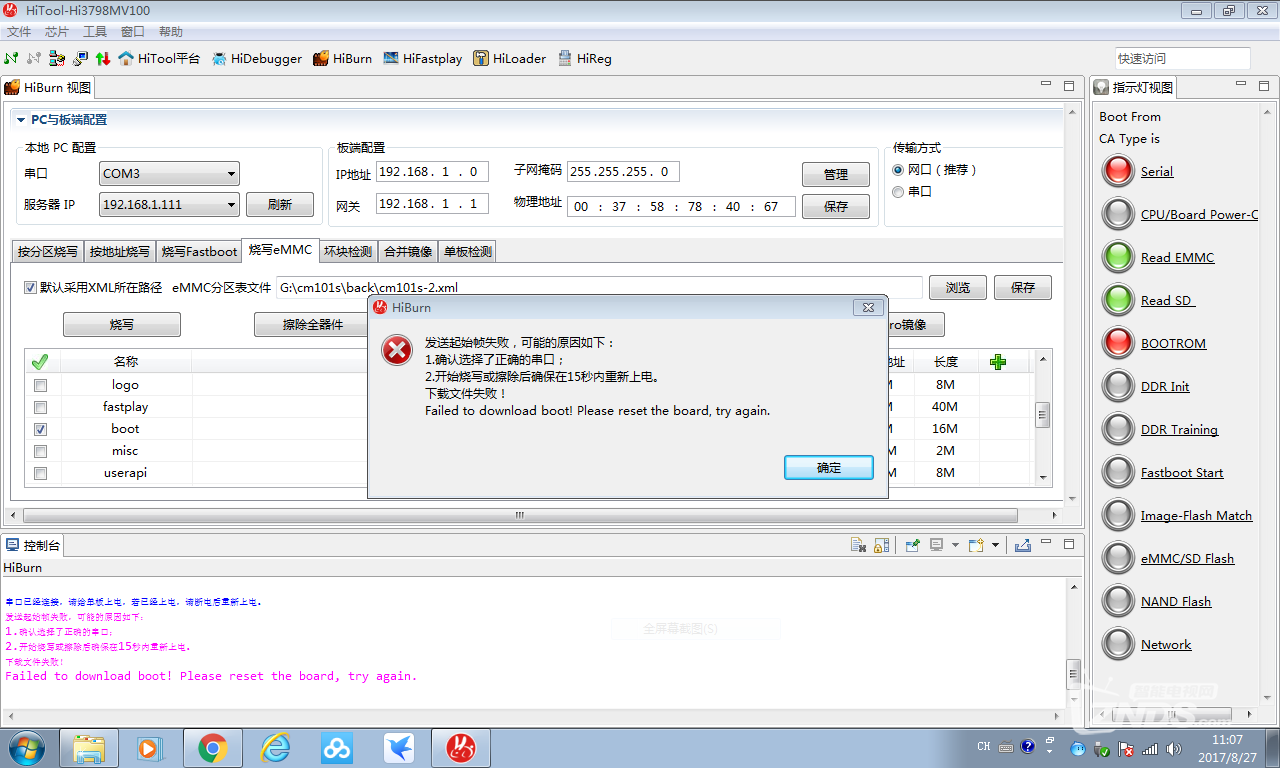Click the green connect icon in the toolbar
Screen dimensions: 1280x768
pos(11,59)
